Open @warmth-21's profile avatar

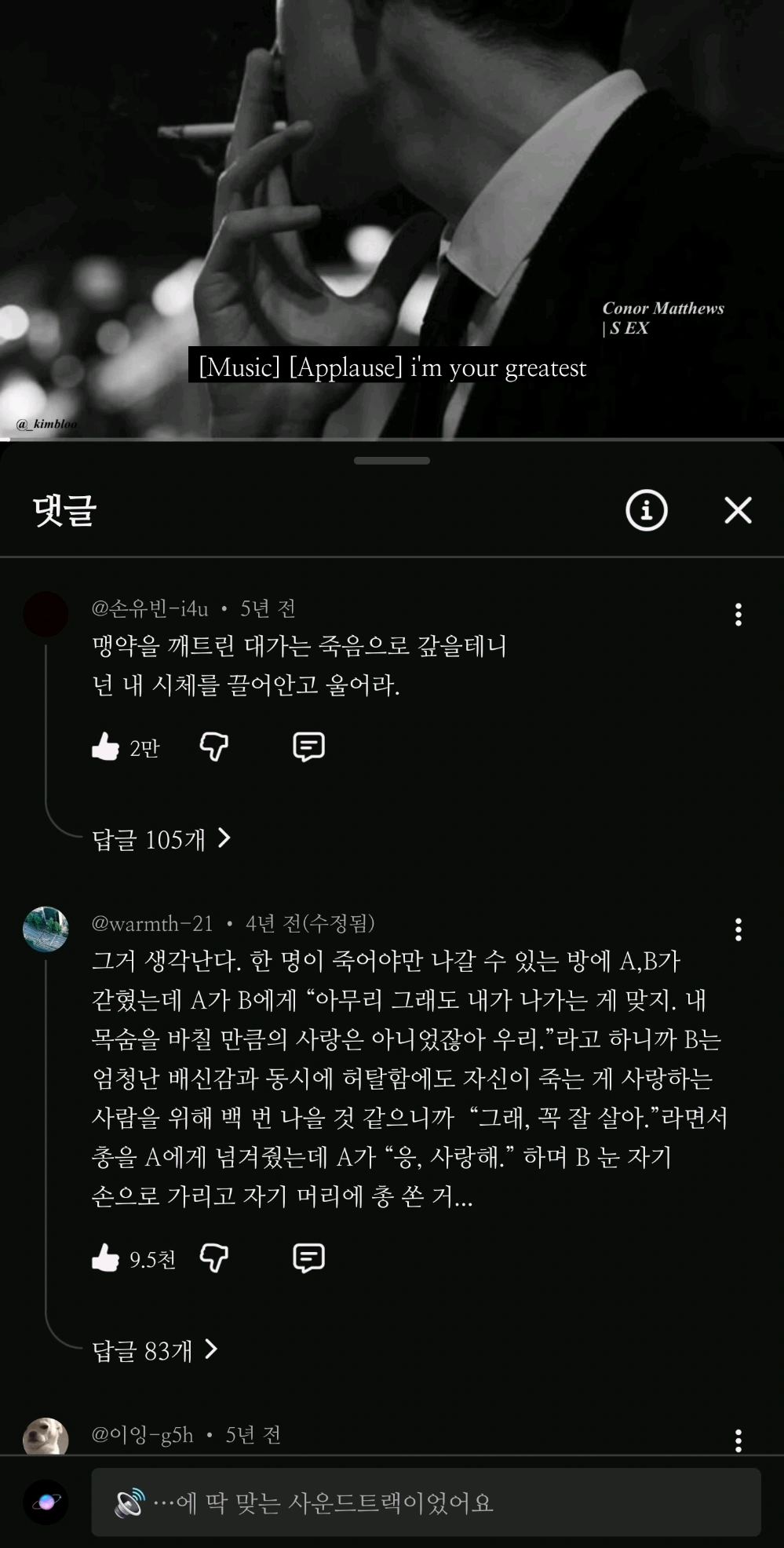[46, 929]
